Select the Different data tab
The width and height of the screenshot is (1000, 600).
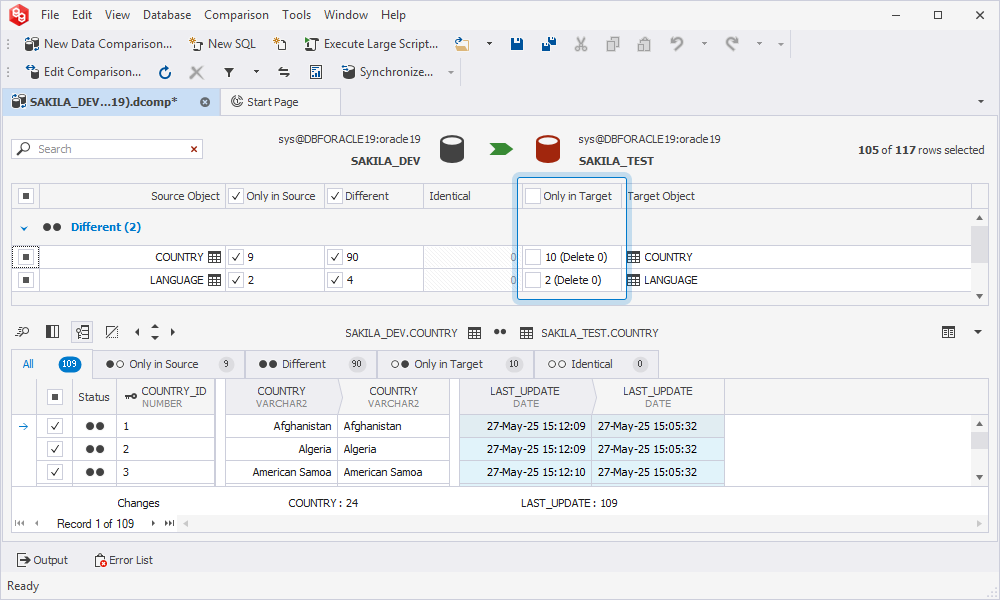[x=311, y=364]
